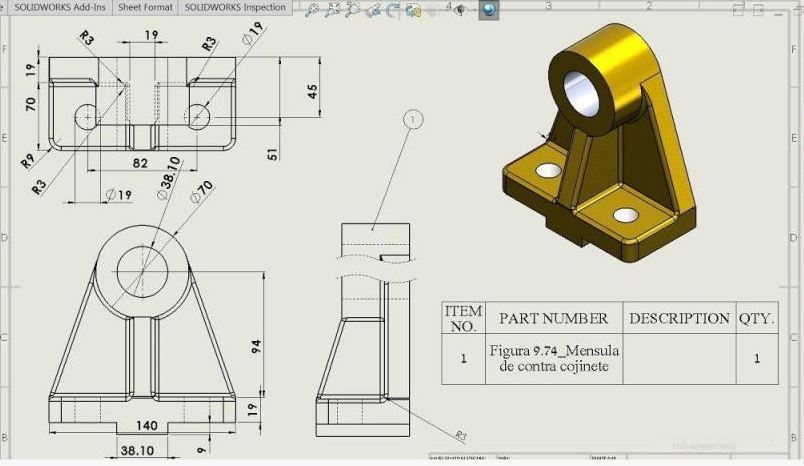Image resolution: width=804 pixels, height=466 pixels.
Task: Toggle the Hide/Show Items eye icon
Action: [x=460, y=10]
